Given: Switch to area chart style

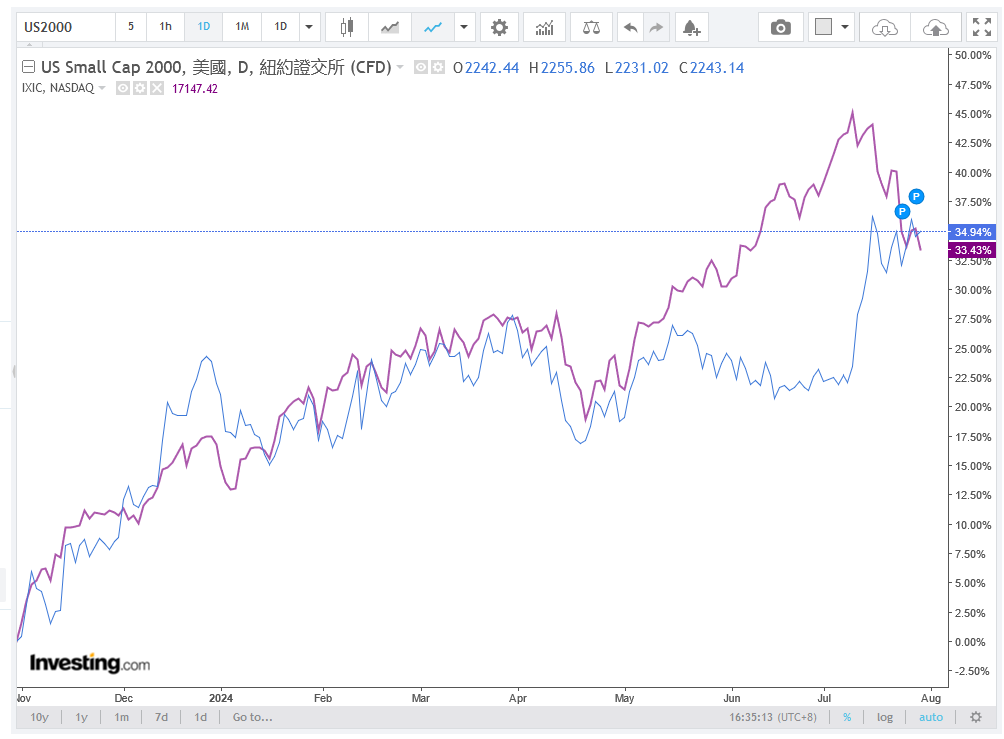Looking at the screenshot, I should pyautogui.click(x=390, y=27).
